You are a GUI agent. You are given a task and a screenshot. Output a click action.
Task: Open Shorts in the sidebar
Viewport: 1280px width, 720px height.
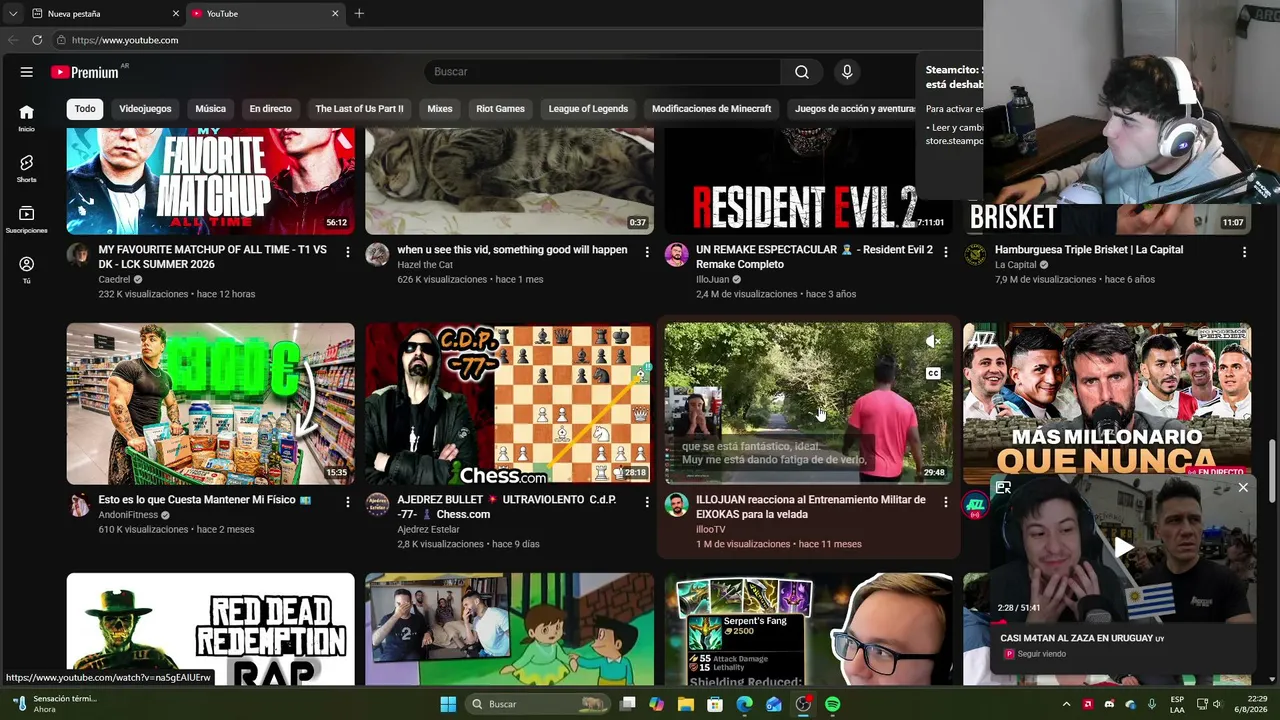(x=26, y=168)
